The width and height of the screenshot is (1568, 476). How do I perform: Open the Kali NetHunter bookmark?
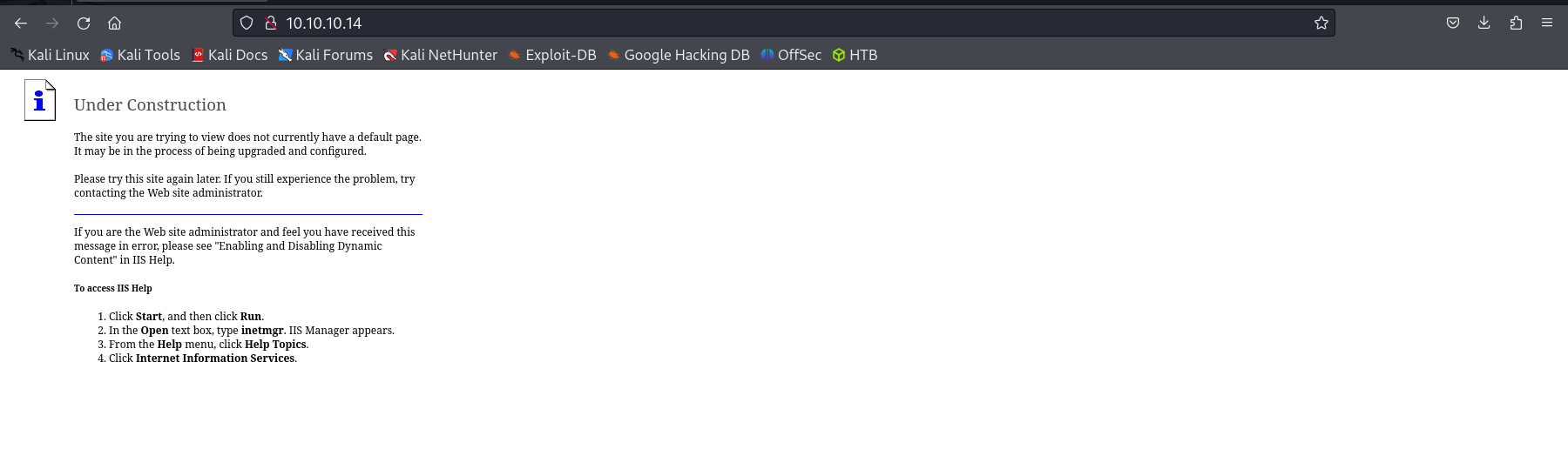pos(441,55)
